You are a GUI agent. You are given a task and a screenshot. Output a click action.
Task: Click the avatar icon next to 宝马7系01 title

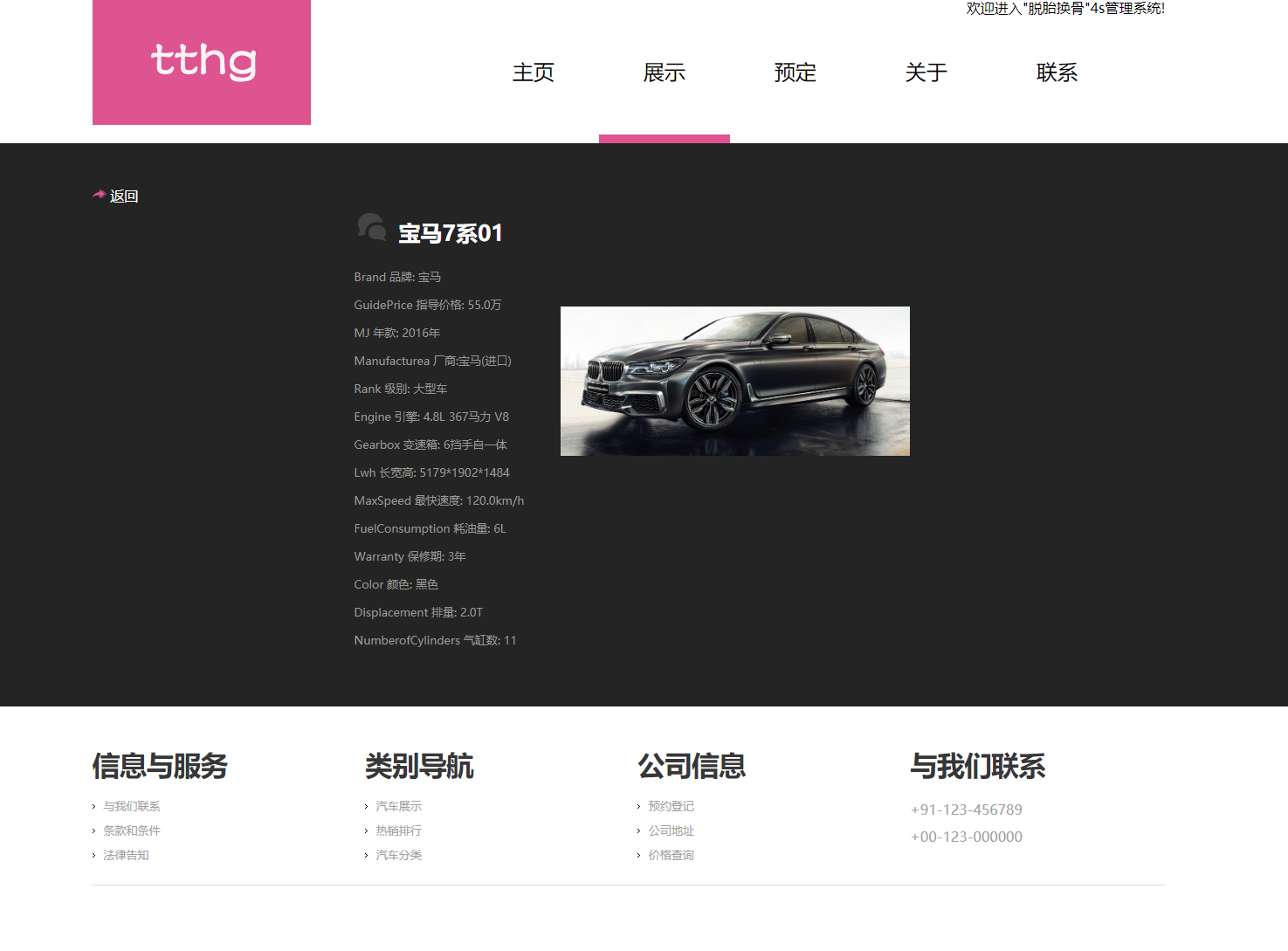pos(372,228)
